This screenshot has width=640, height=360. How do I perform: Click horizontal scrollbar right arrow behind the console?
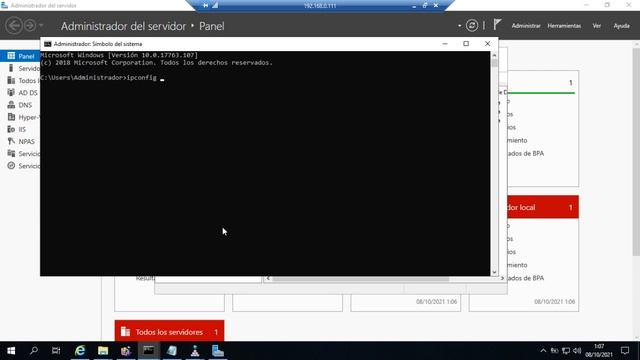coord(502,278)
